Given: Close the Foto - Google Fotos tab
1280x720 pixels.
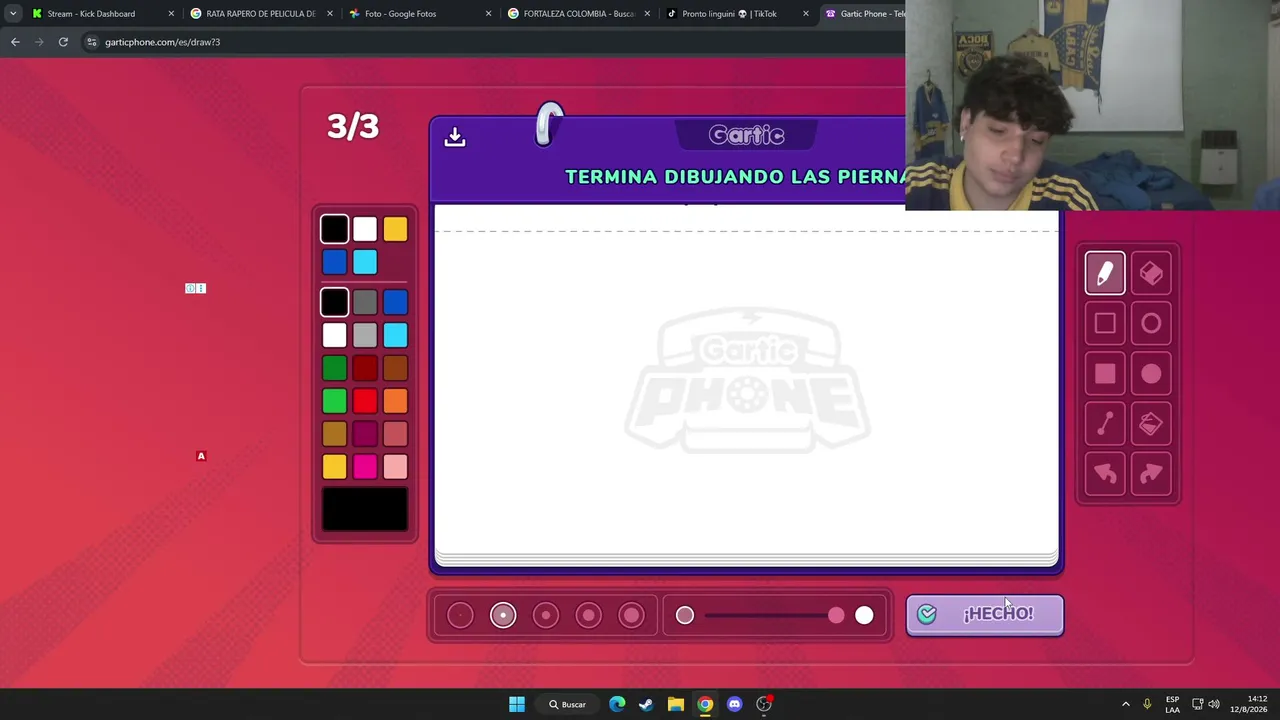Looking at the screenshot, I should tap(488, 14).
